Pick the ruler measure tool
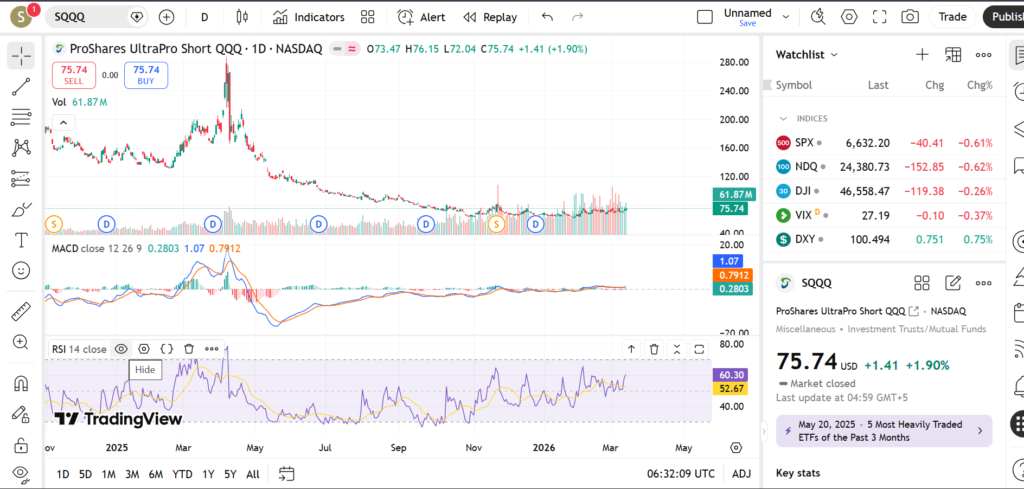Viewport: 1024px width, 489px height. coord(21,311)
